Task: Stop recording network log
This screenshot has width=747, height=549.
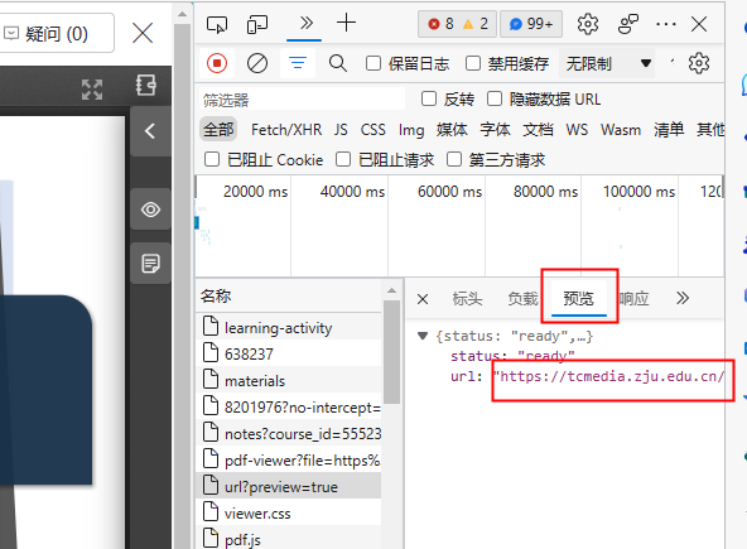Action: [x=217, y=63]
